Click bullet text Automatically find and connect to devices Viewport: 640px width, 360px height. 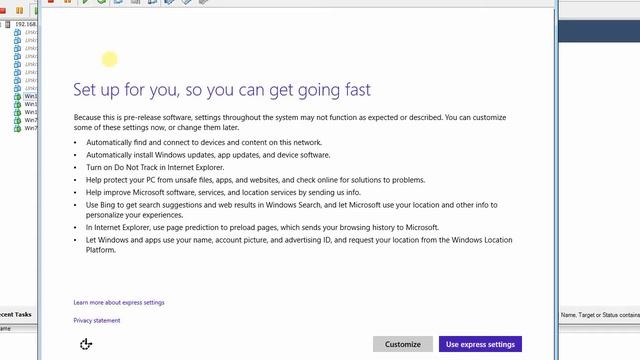(204, 142)
